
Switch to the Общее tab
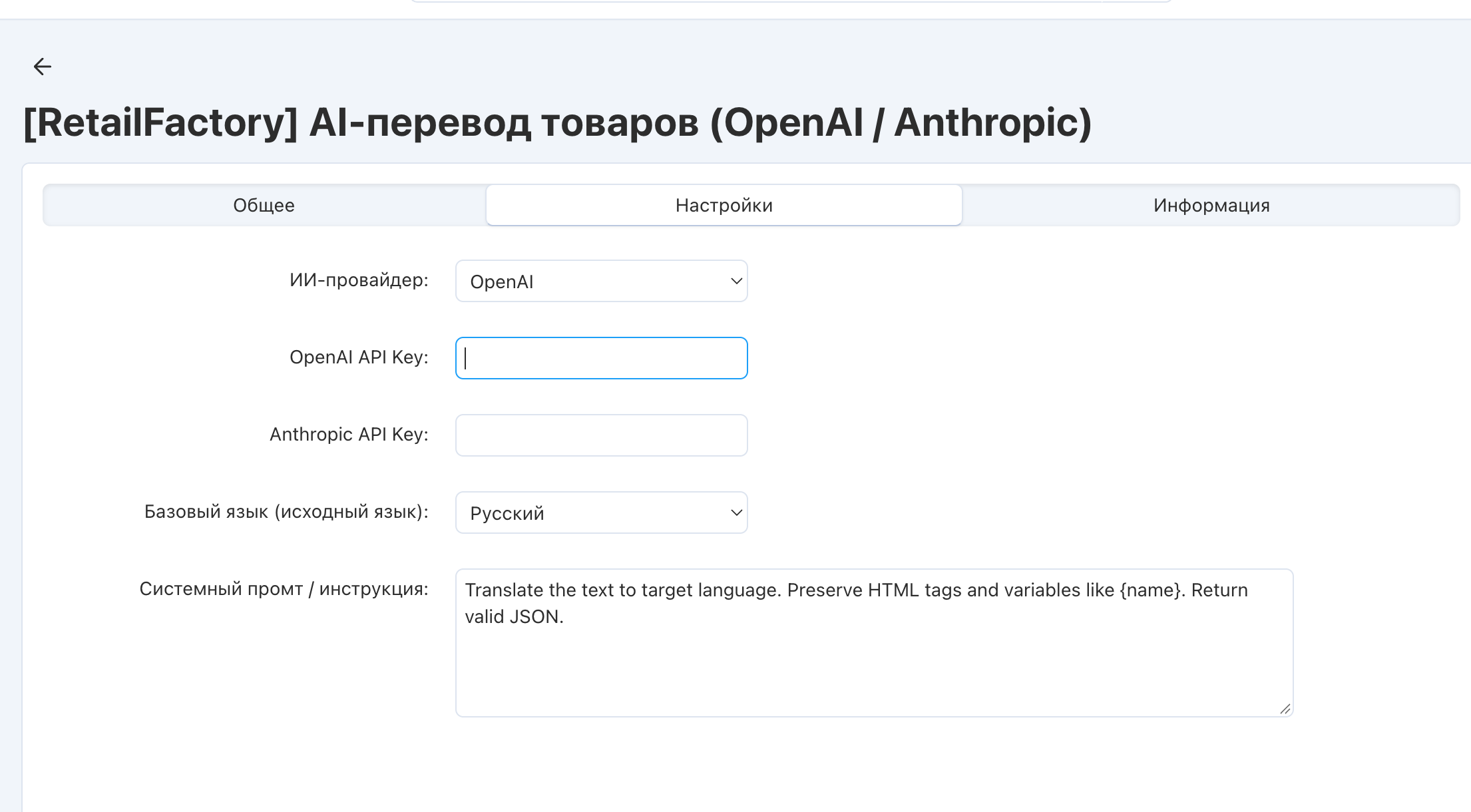pyautogui.click(x=264, y=205)
